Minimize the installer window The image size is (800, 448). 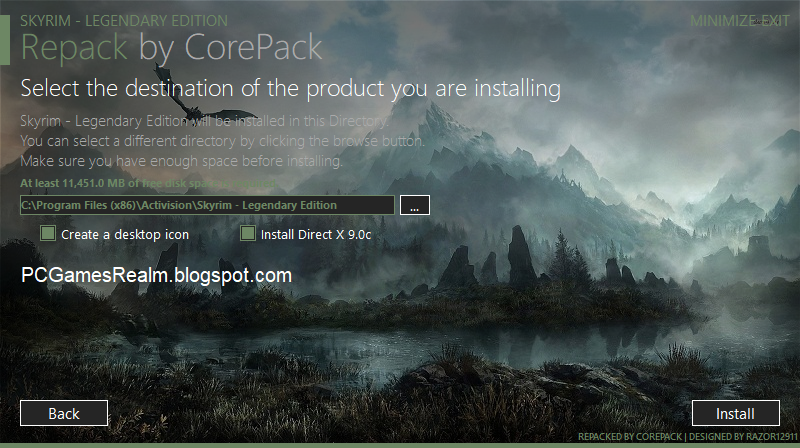point(722,21)
